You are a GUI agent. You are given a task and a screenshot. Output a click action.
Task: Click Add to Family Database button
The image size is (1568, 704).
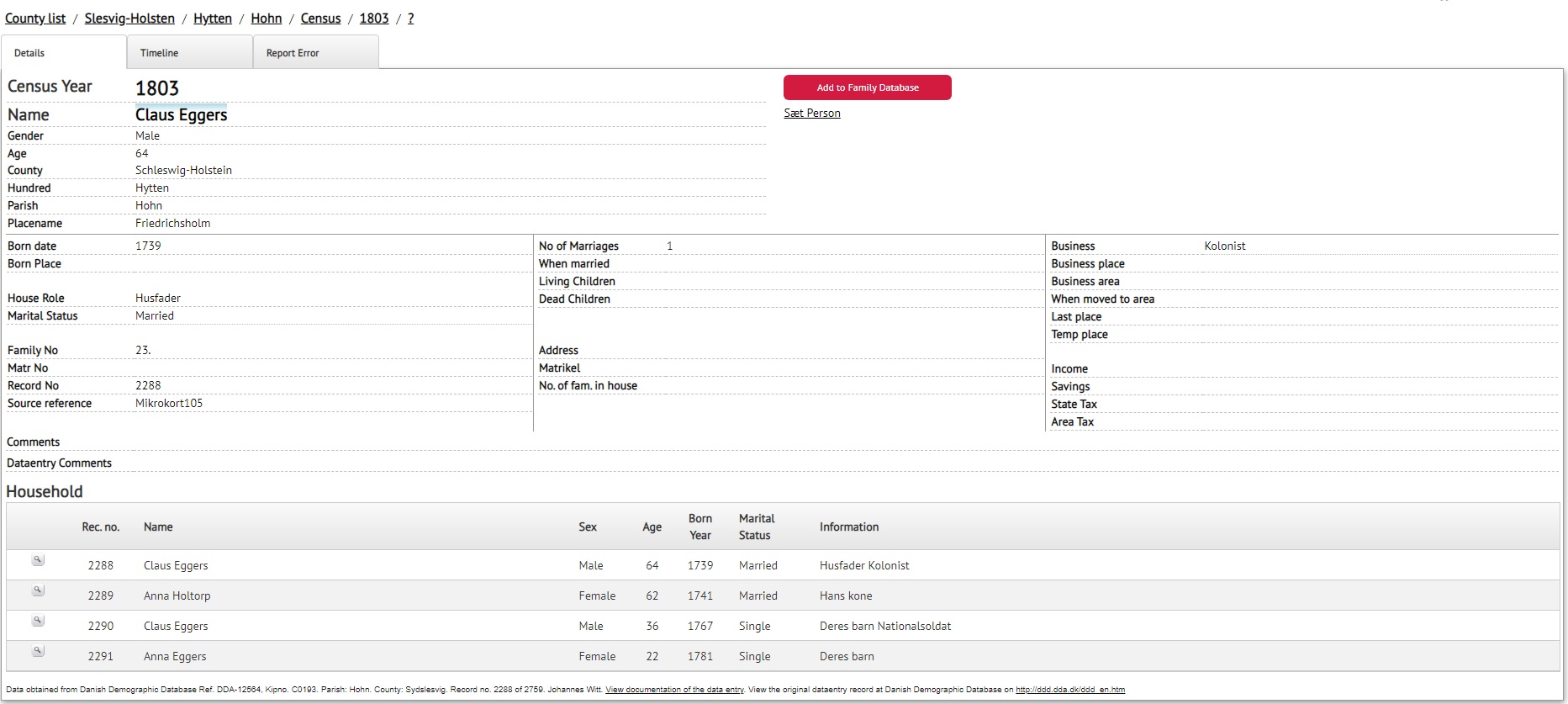click(867, 87)
